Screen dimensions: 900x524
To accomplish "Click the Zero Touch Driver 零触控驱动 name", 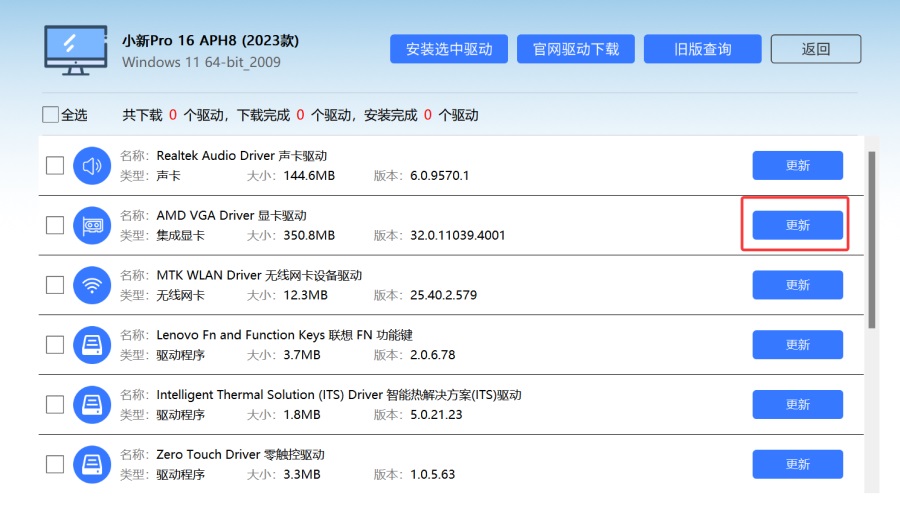I will click(240, 455).
